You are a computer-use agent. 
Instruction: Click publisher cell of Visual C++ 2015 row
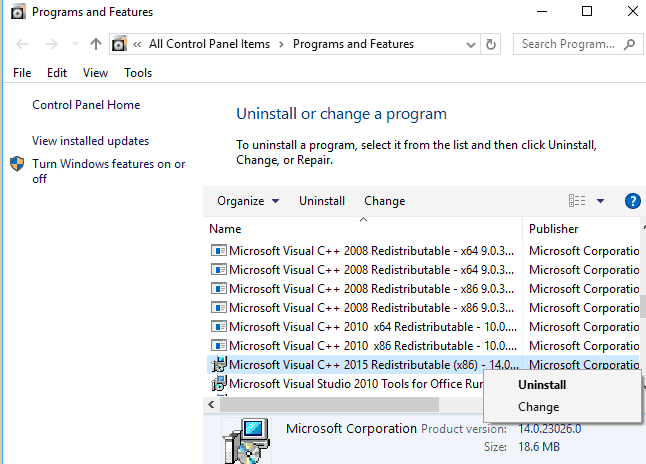[584, 365]
